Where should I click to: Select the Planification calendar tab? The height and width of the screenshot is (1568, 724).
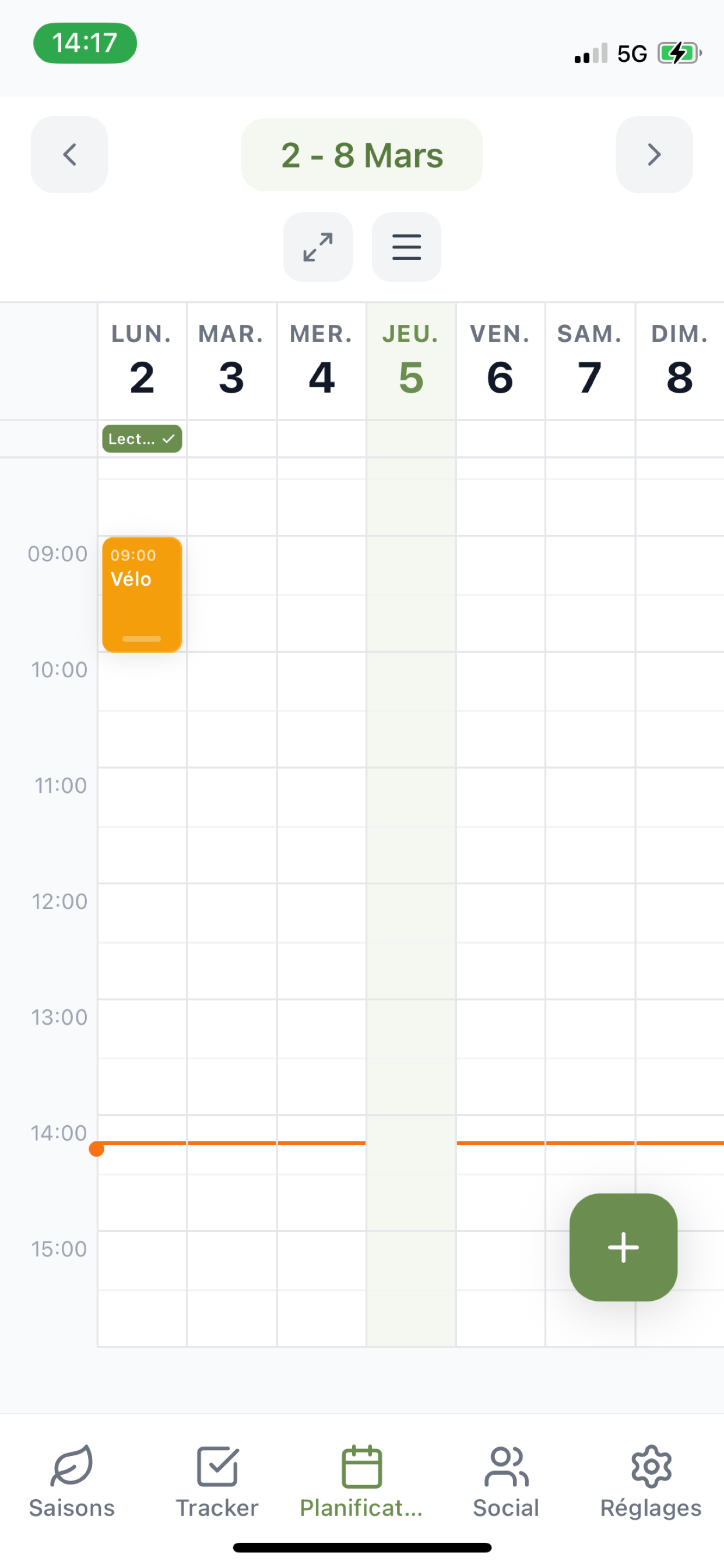pos(361,1482)
